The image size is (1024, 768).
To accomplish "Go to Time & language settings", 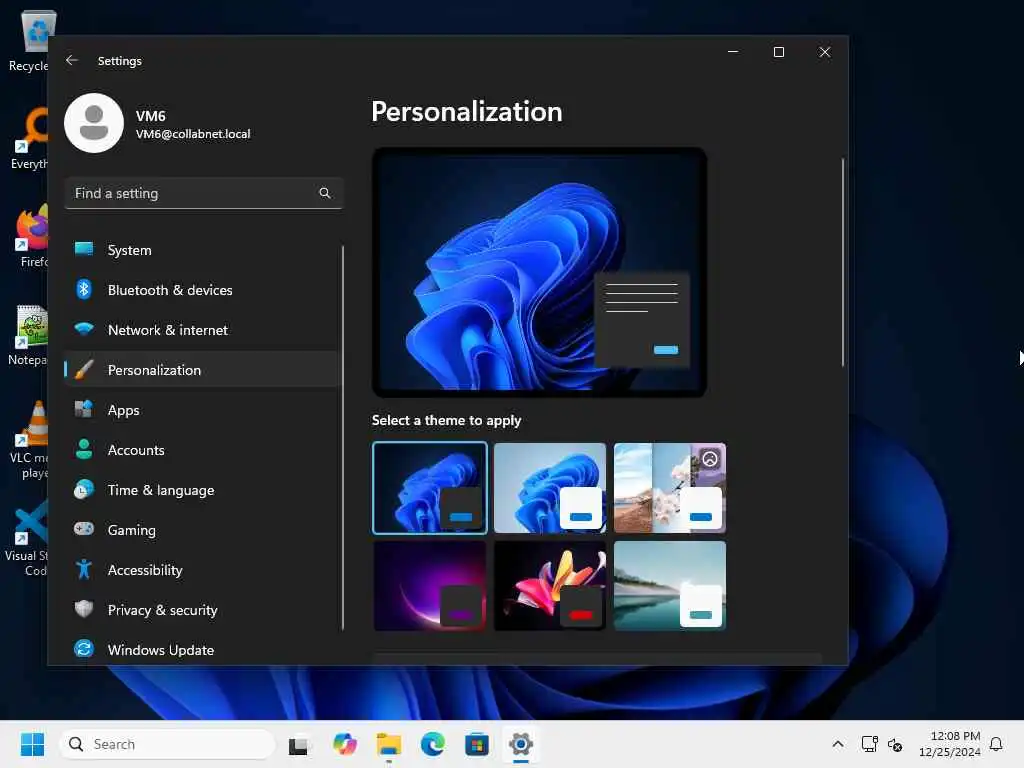I will (202, 490).
